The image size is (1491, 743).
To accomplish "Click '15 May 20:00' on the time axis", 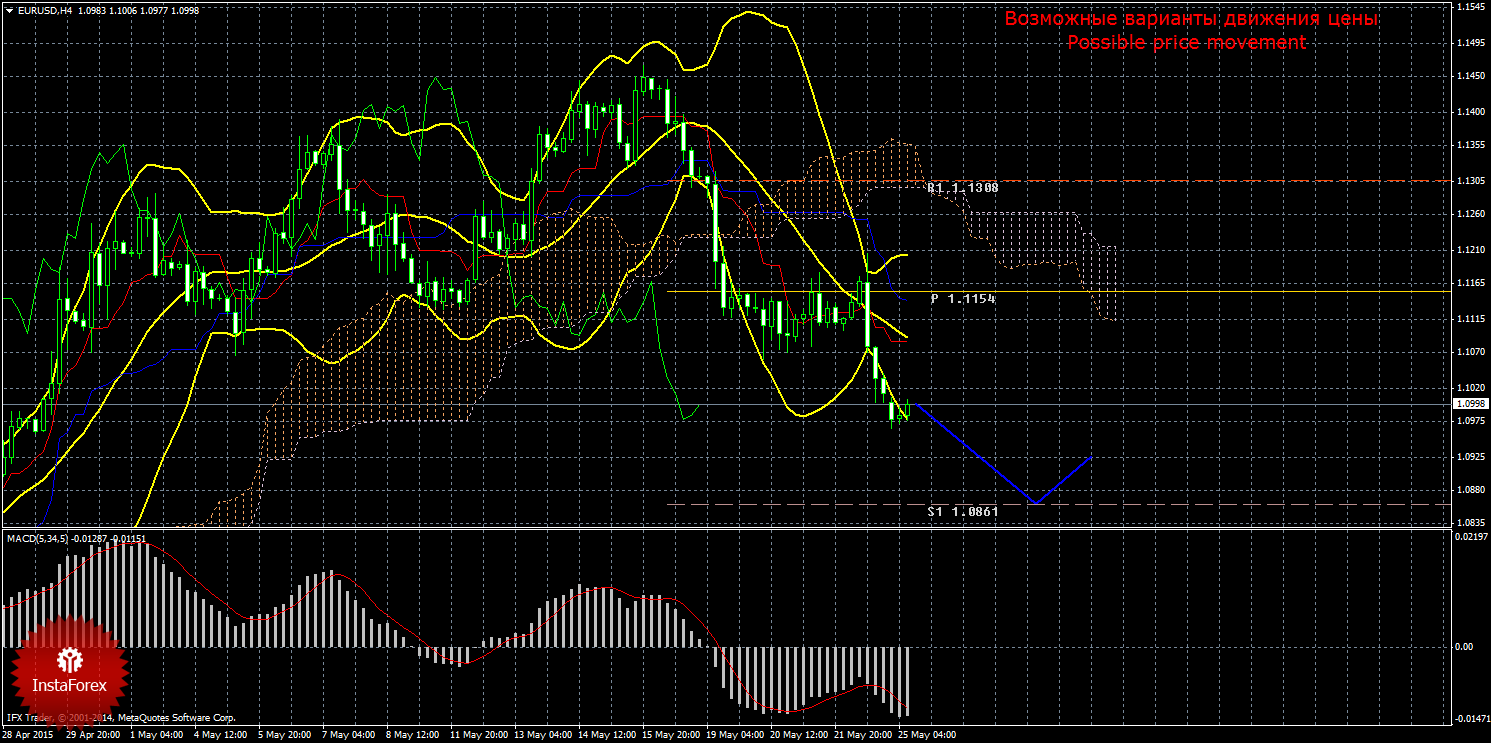I will (x=672, y=735).
